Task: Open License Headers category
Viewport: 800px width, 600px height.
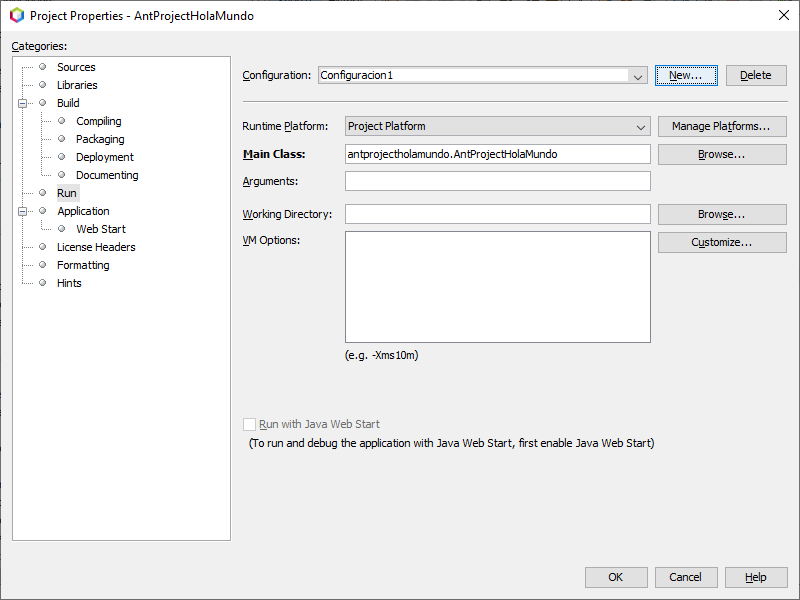Action: (x=96, y=247)
